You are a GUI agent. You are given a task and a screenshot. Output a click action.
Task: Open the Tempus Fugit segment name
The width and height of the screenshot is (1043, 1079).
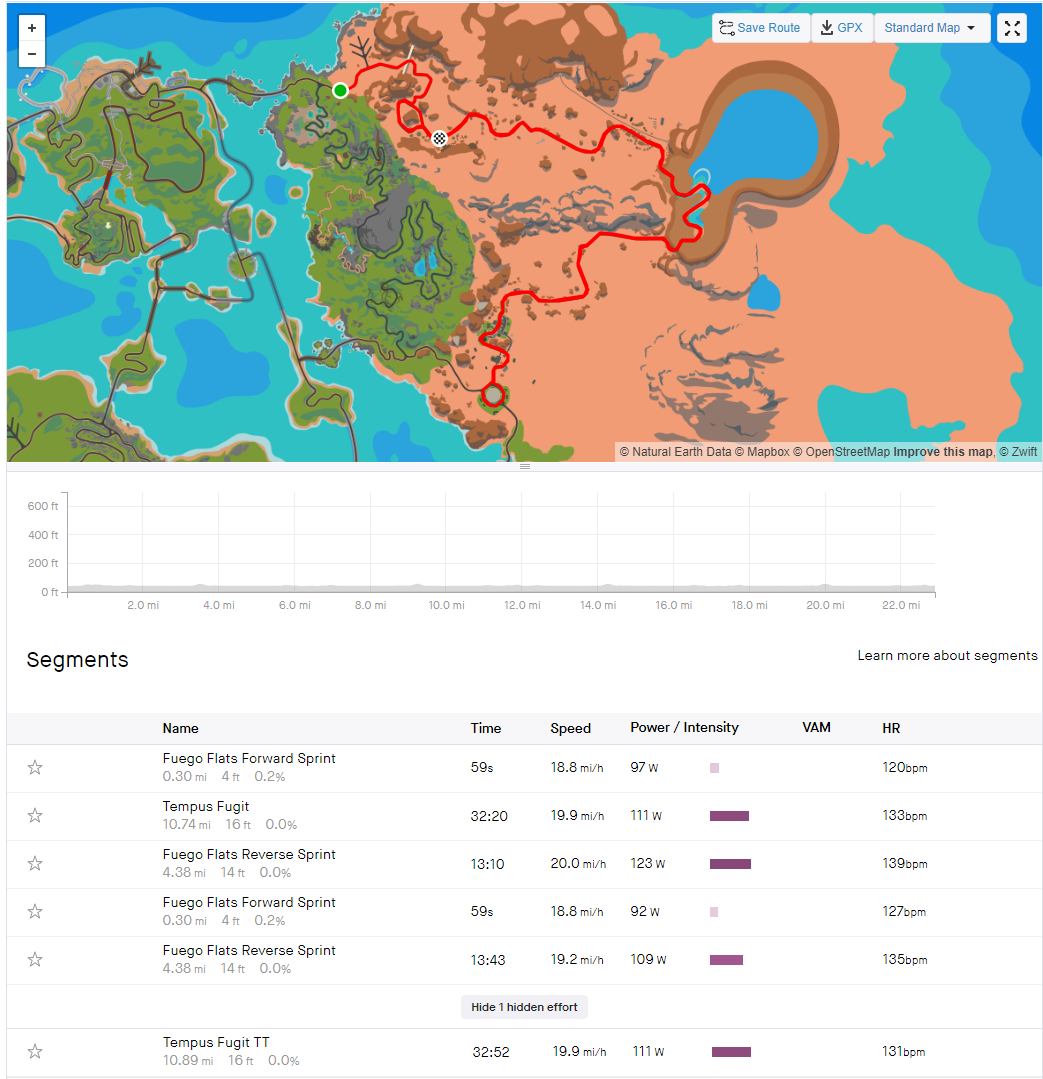click(206, 806)
